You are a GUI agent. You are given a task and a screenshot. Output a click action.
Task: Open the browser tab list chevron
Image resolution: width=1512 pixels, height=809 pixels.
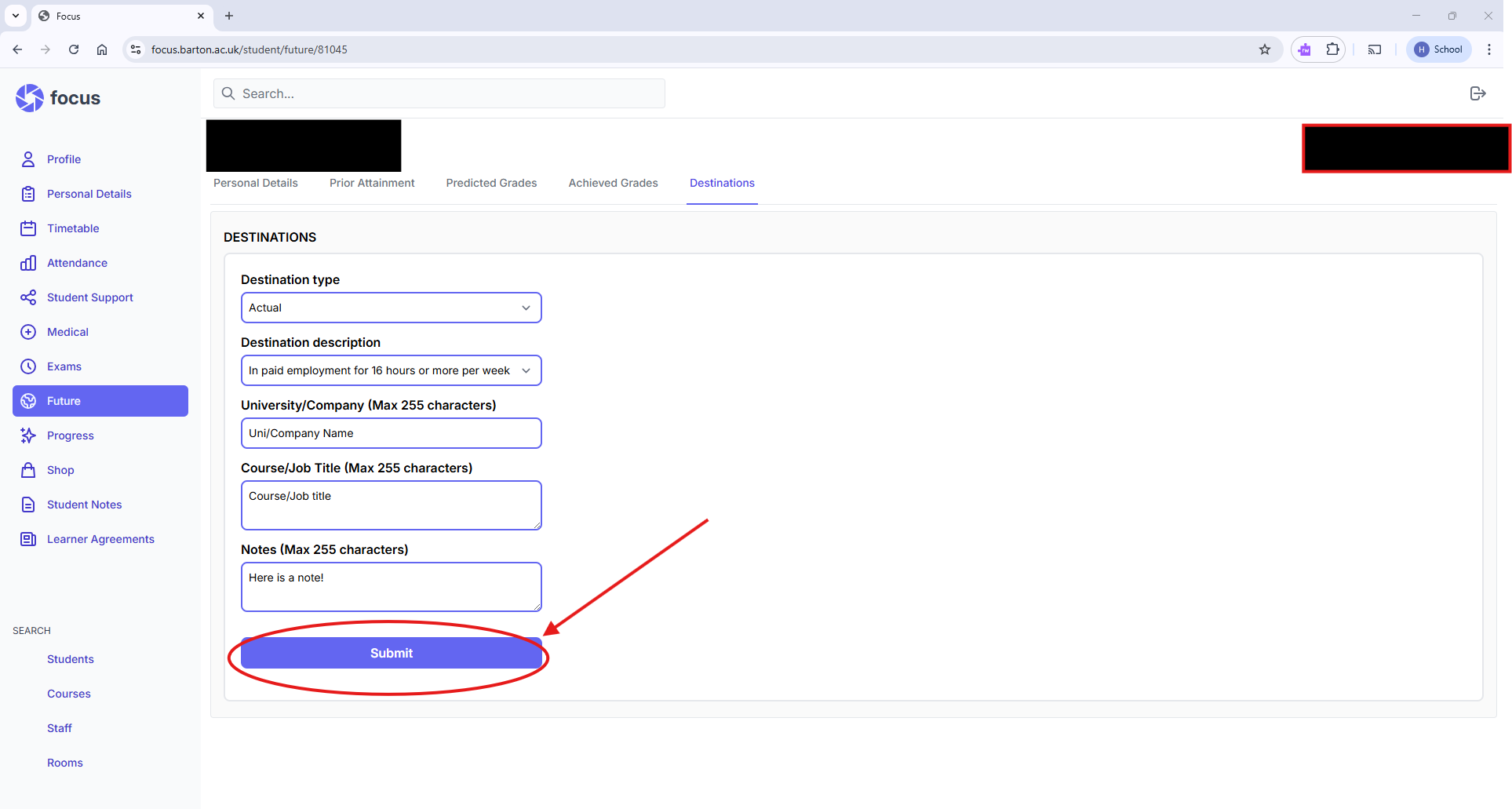pyautogui.click(x=16, y=16)
